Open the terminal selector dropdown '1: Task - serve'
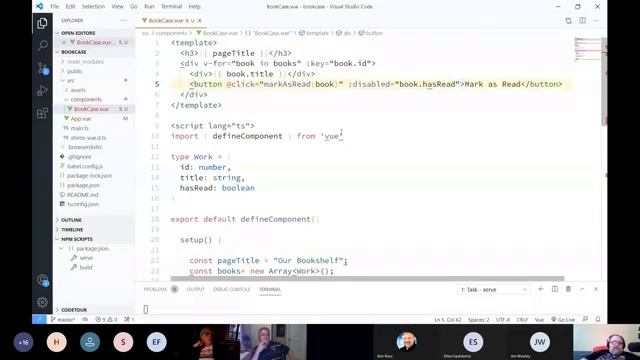Image resolution: width=640 pixels, height=360 pixels. 493,289
